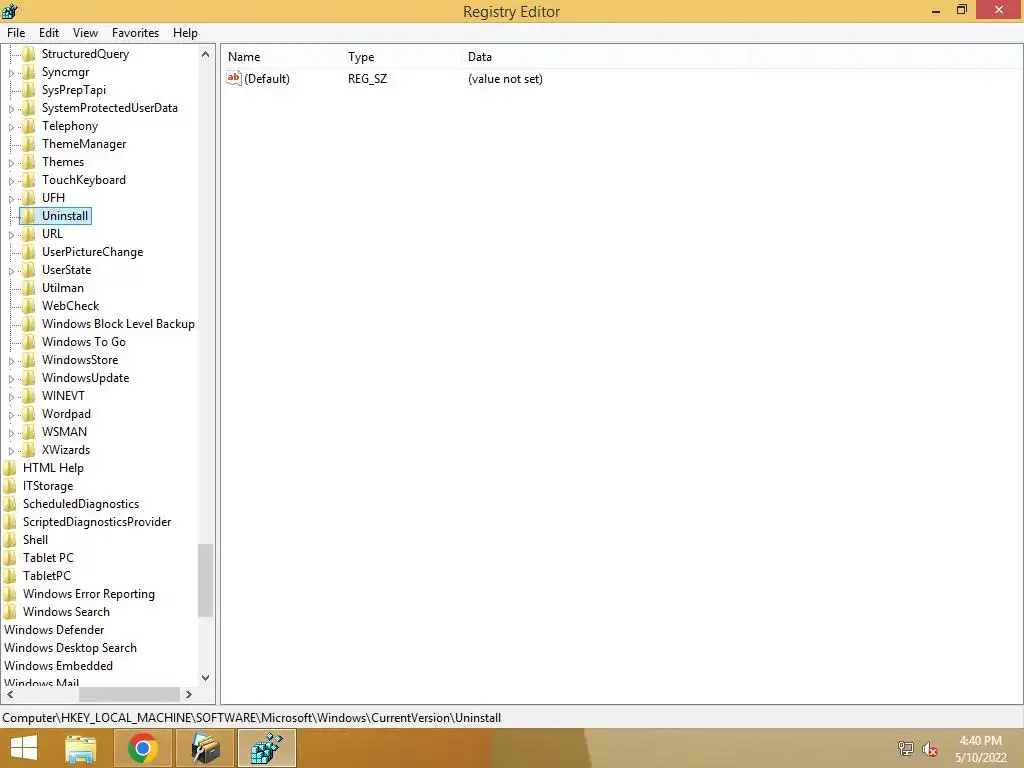Open File Explorer from the taskbar
Viewport: 1024px width, 768px height.
(81, 748)
